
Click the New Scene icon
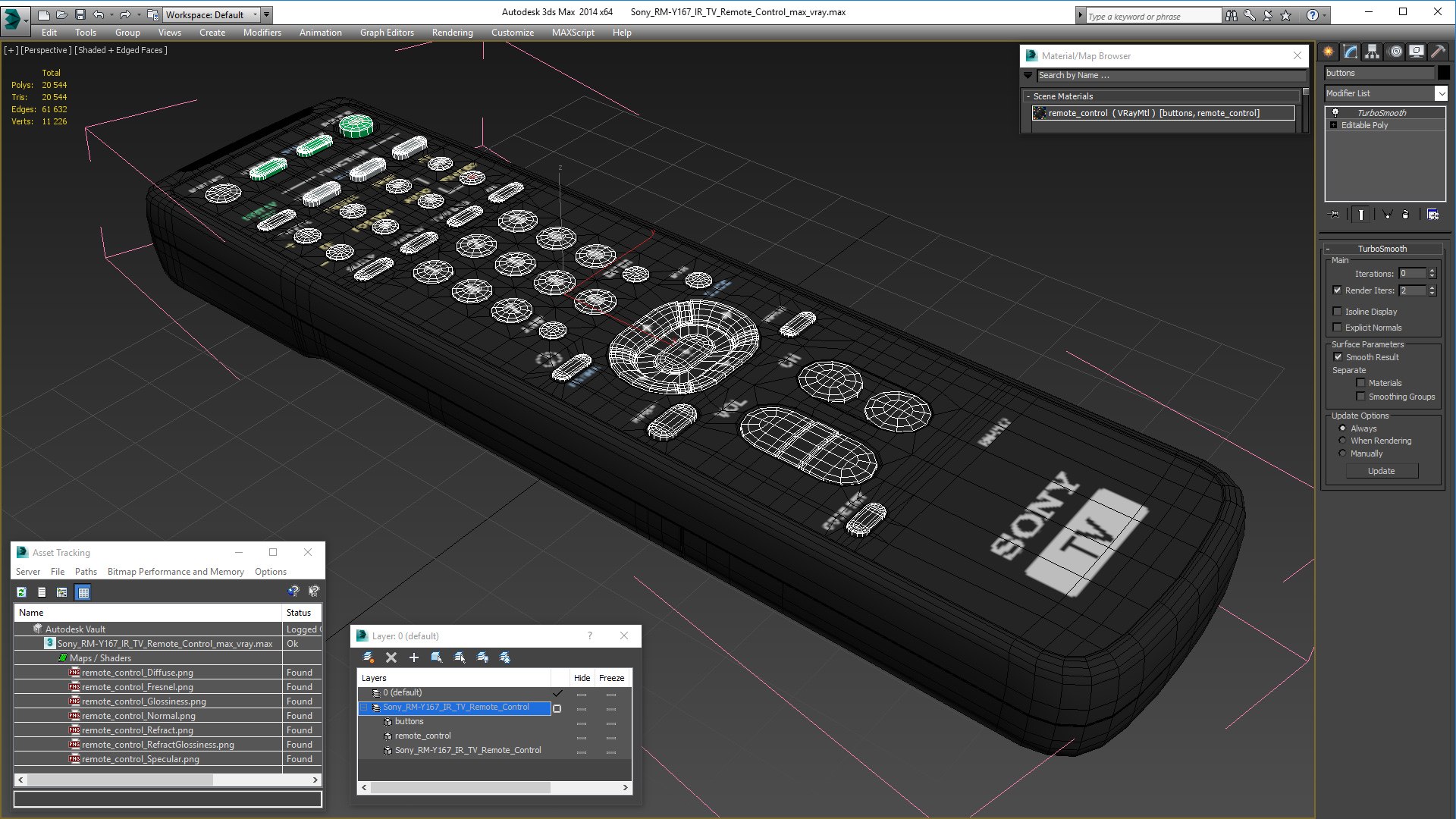point(44,14)
